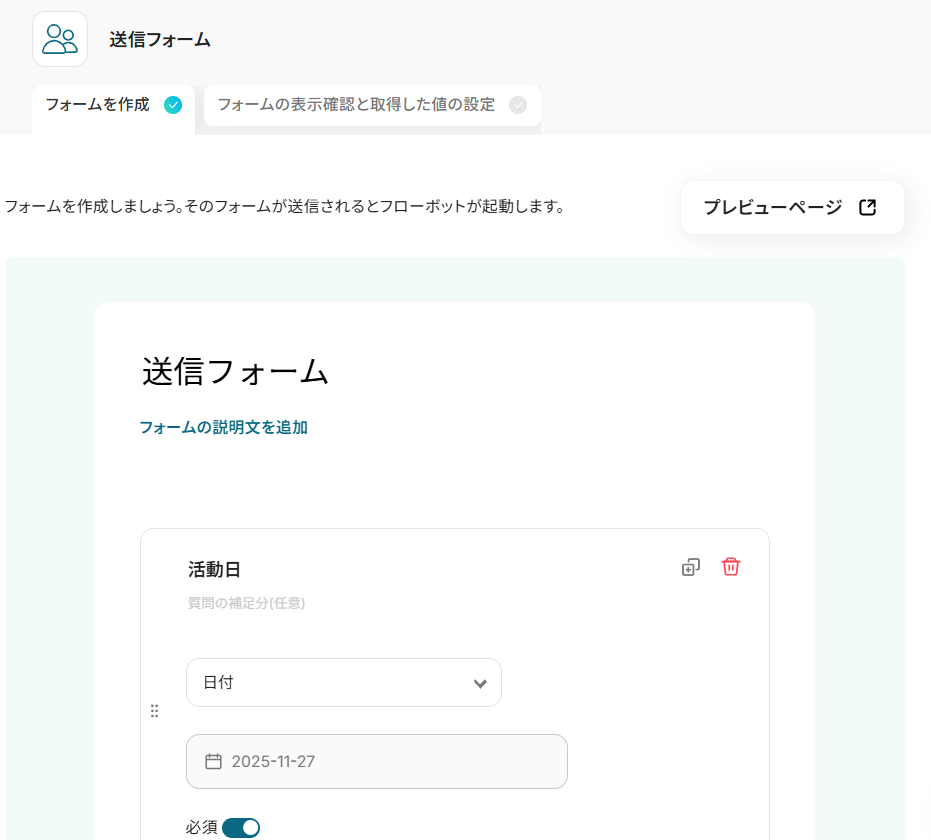
Task: Click the 送信フォーム header text at top
Action: click(160, 40)
